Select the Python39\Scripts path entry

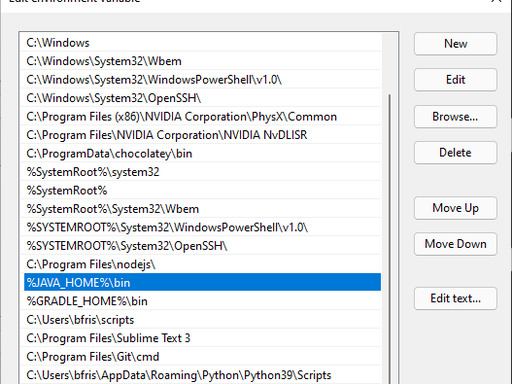(x=202, y=375)
